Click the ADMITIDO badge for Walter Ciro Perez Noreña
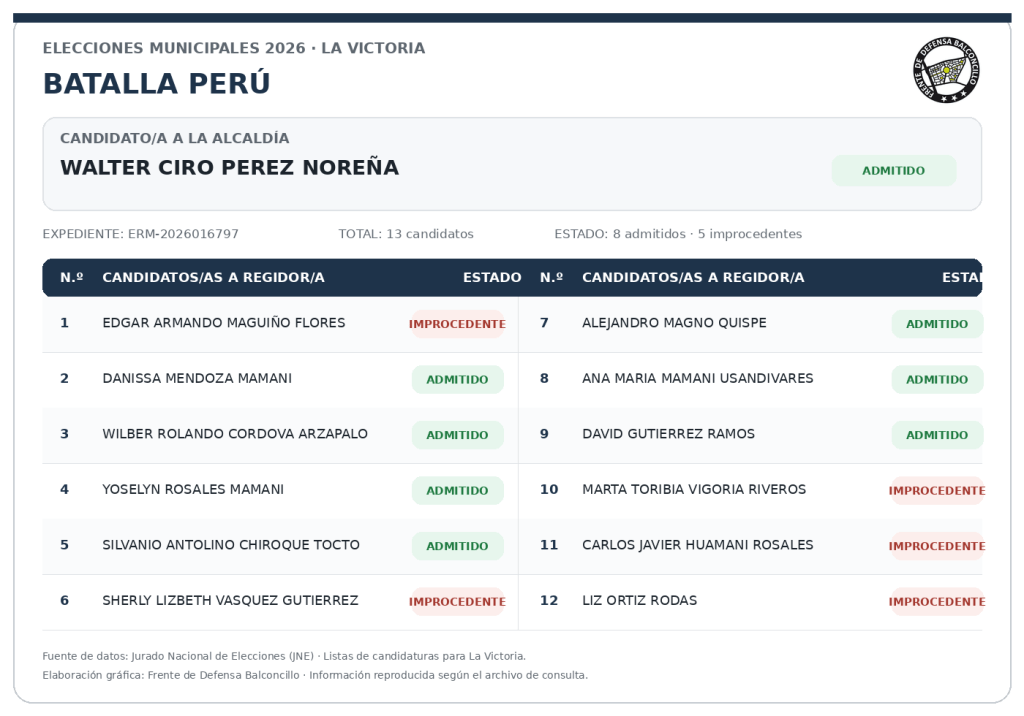Viewport: 1024px width, 716px height. pyautogui.click(x=893, y=171)
